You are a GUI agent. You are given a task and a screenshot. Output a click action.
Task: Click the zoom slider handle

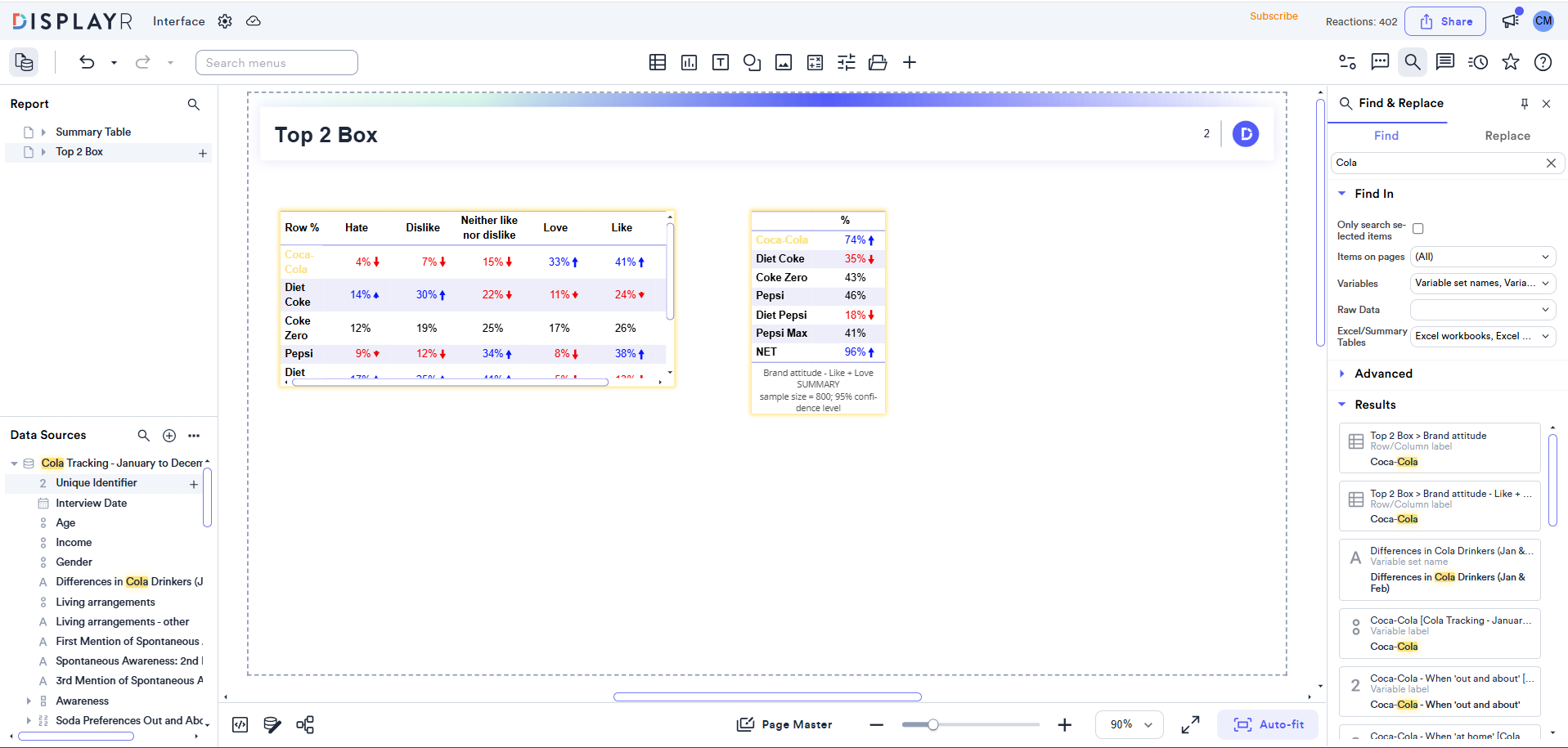click(932, 724)
